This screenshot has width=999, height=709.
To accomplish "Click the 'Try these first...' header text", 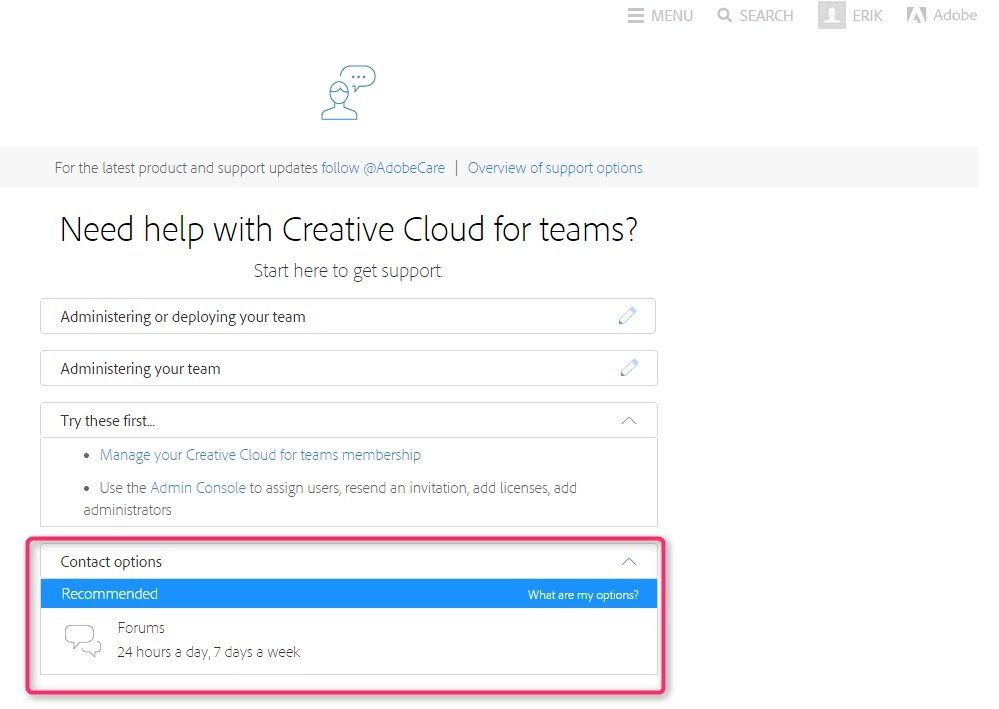I will tap(108, 421).
